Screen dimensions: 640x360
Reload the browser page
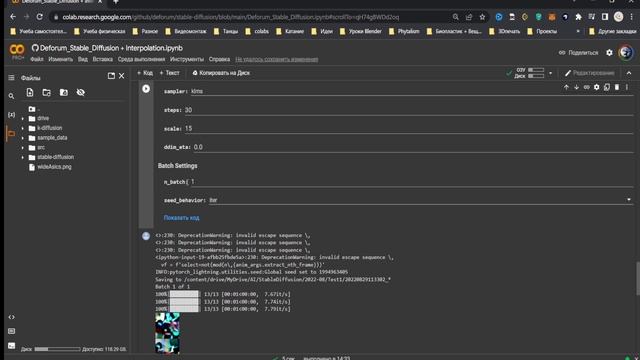click(40, 17)
